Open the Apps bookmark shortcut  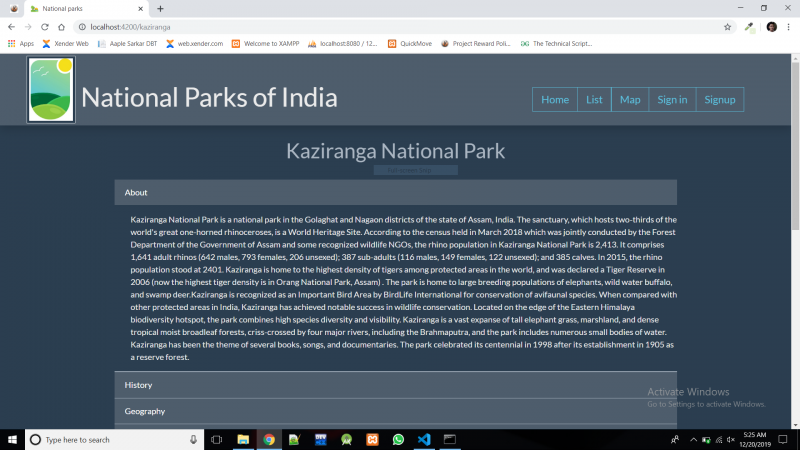point(21,44)
